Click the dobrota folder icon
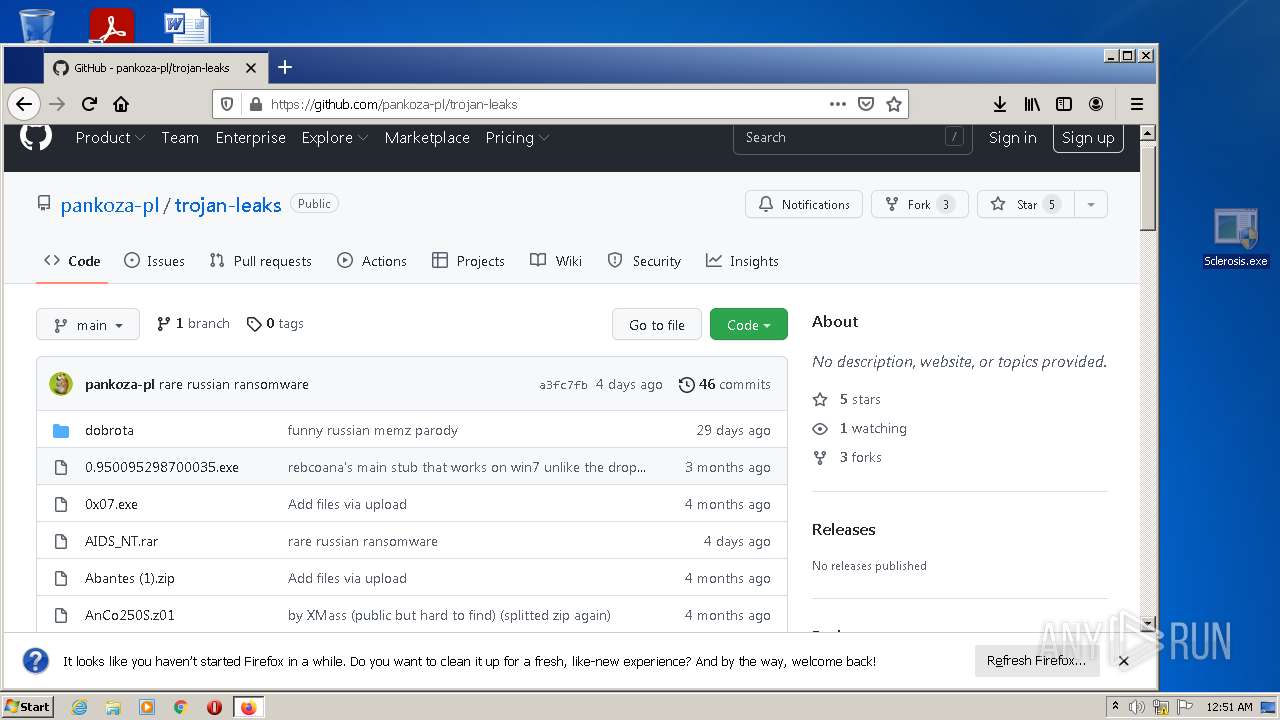This screenshot has height=720, width=1280. pos(61,430)
